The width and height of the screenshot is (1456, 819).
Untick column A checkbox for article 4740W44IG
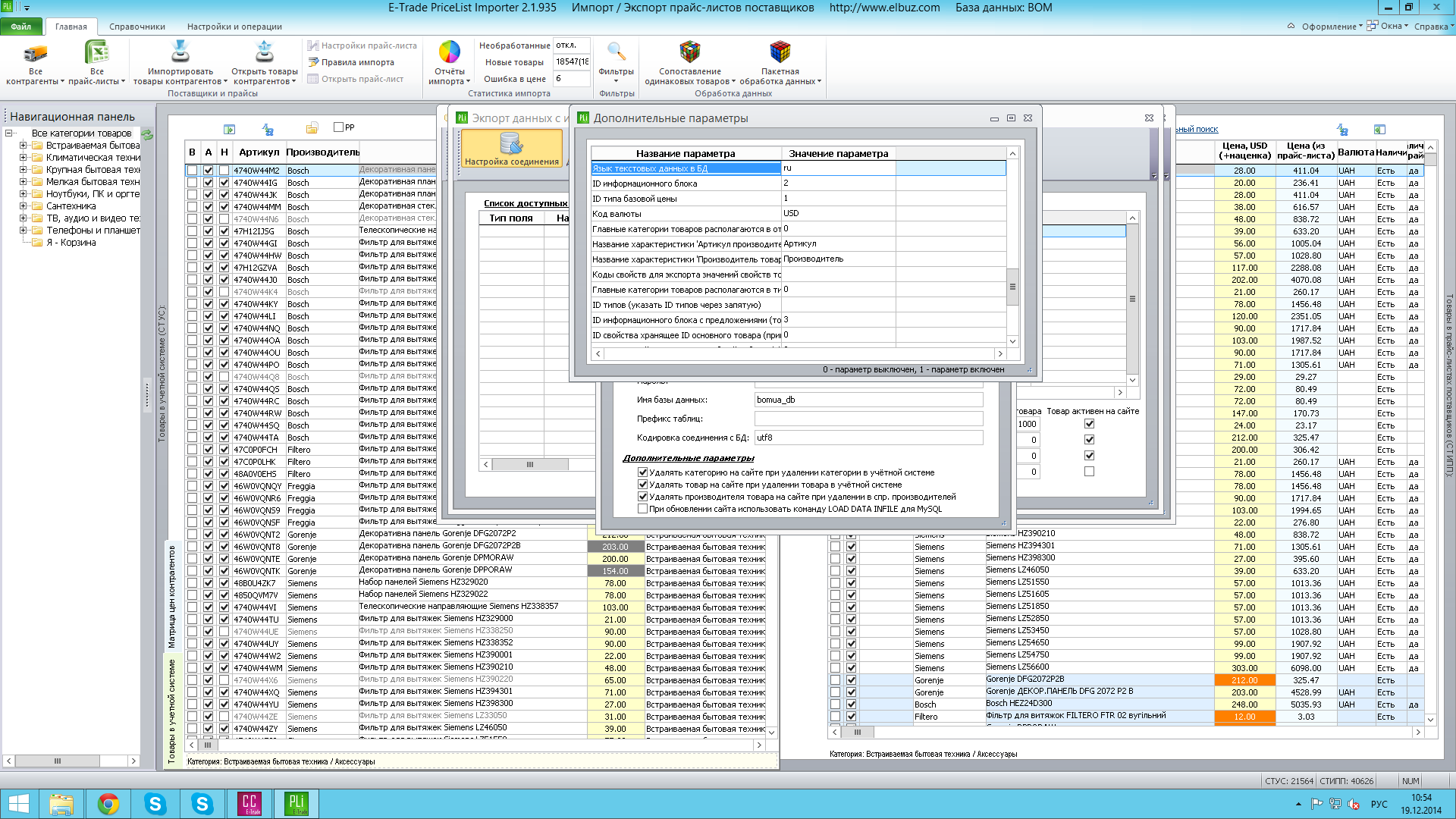pos(208,183)
